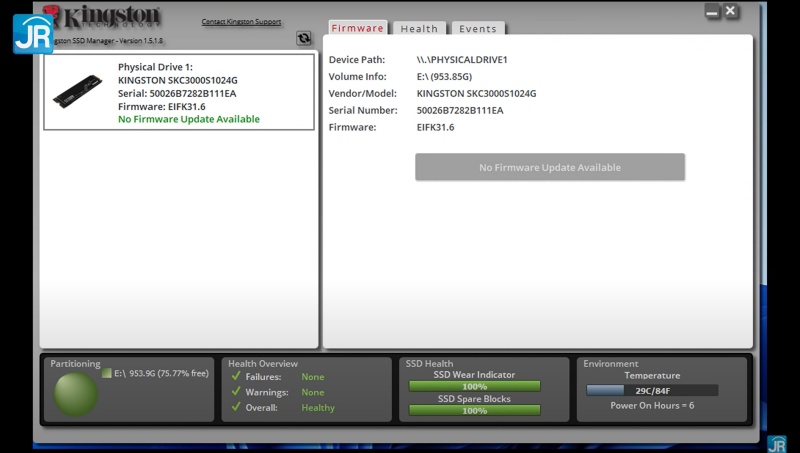Screen dimensions: 800x453
Task: Click the Failures None value
Action: coord(313,377)
